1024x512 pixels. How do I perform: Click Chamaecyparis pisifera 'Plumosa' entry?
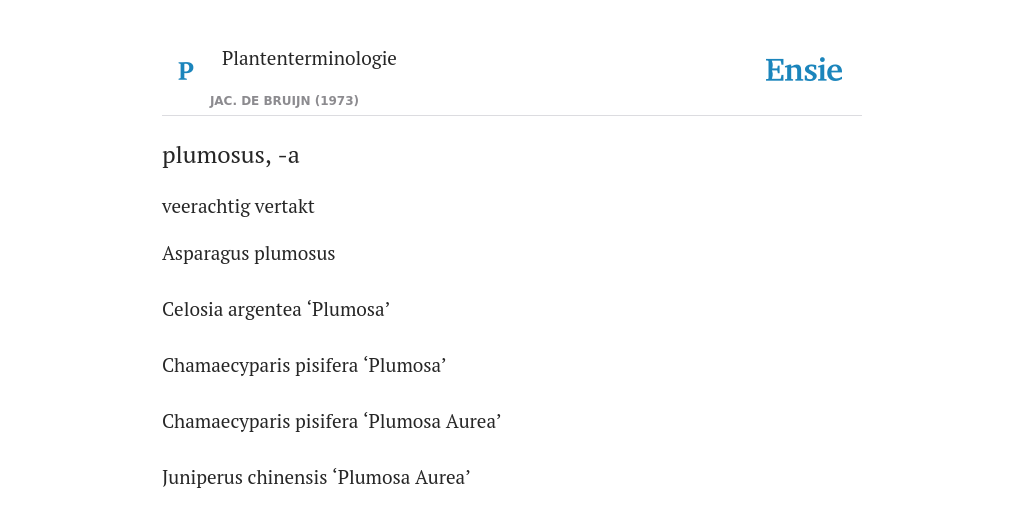point(304,365)
